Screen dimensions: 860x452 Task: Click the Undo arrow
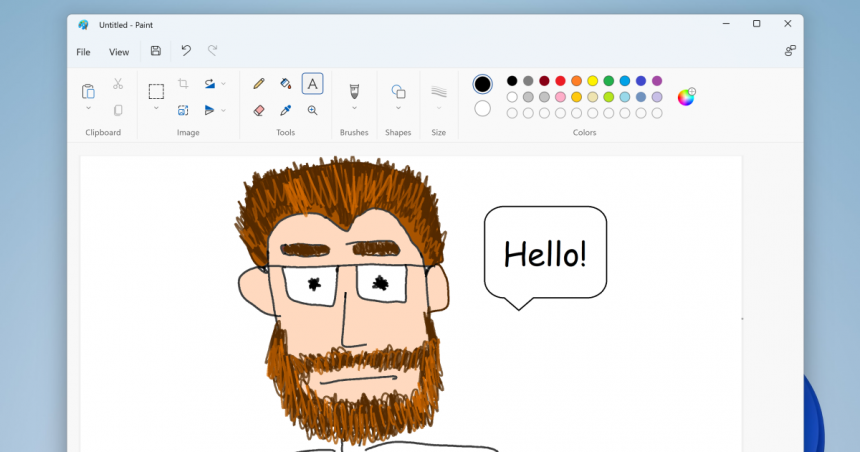click(186, 51)
